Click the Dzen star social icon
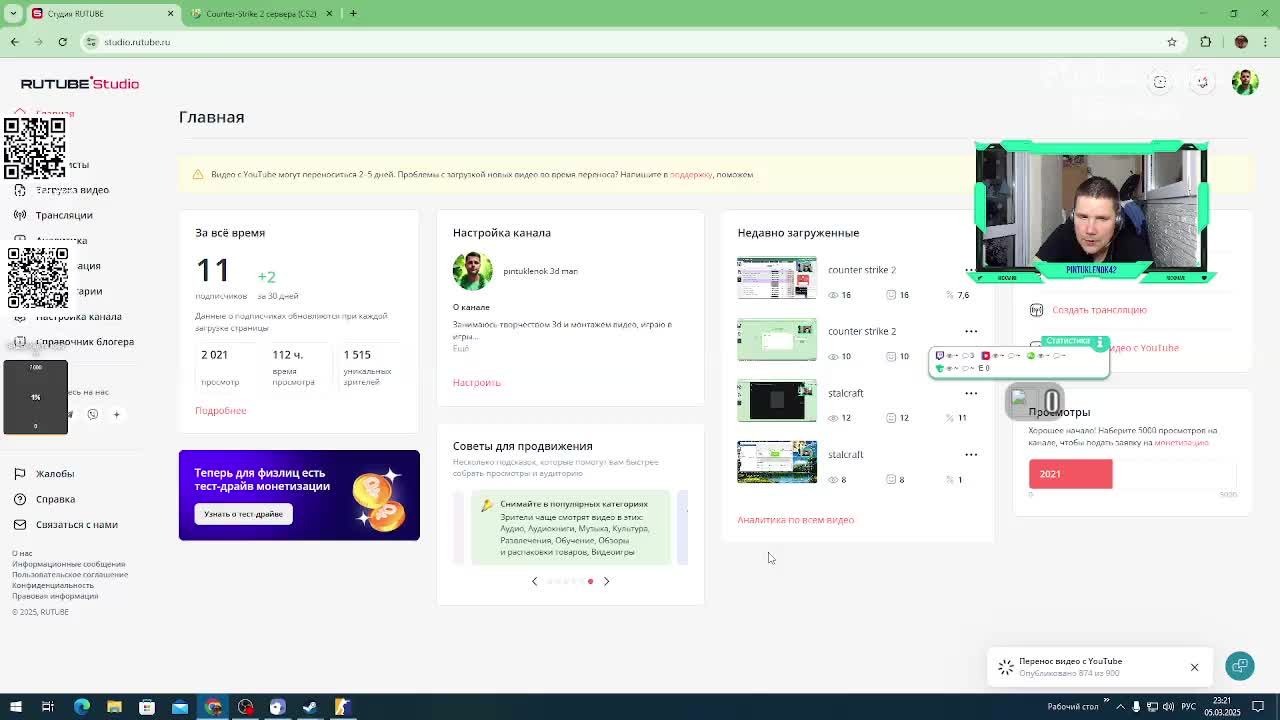Screen dimensions: 1280x720 (x=116, y=414)
